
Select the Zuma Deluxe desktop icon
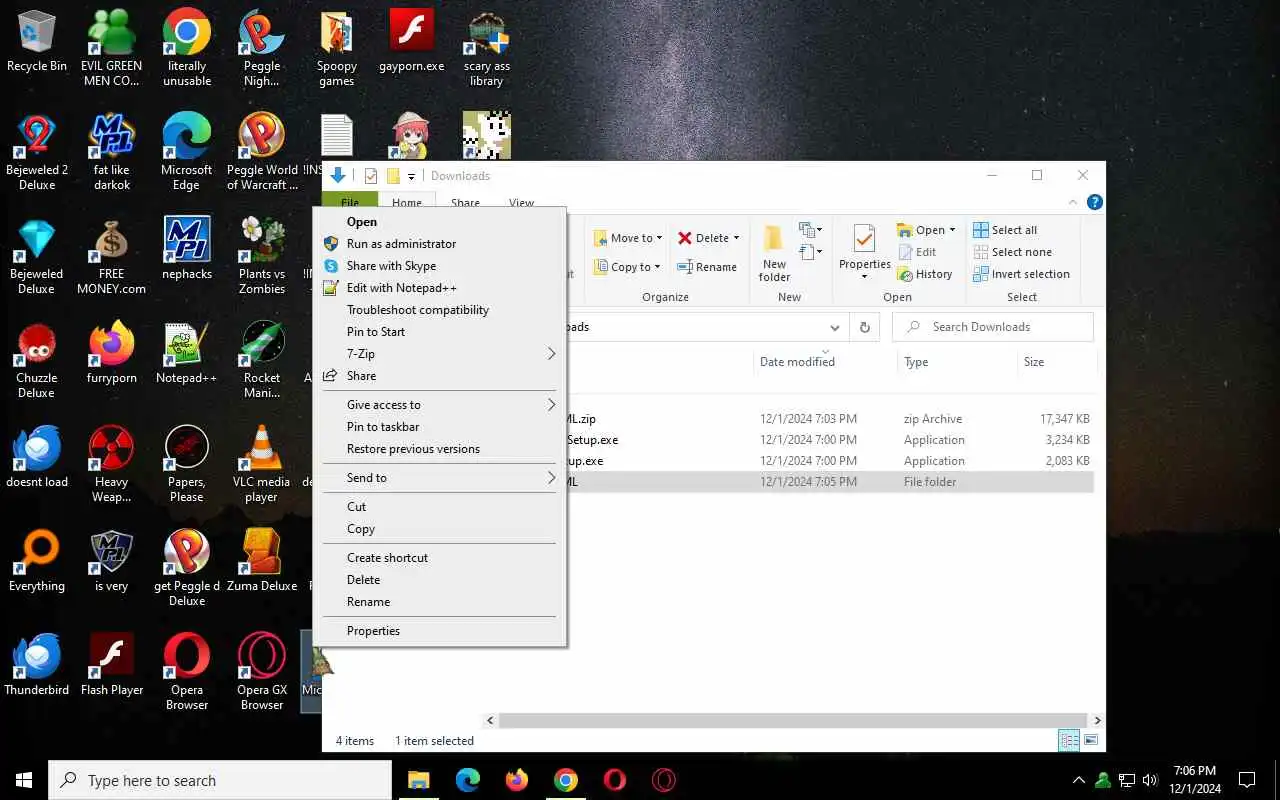(262, 562)
